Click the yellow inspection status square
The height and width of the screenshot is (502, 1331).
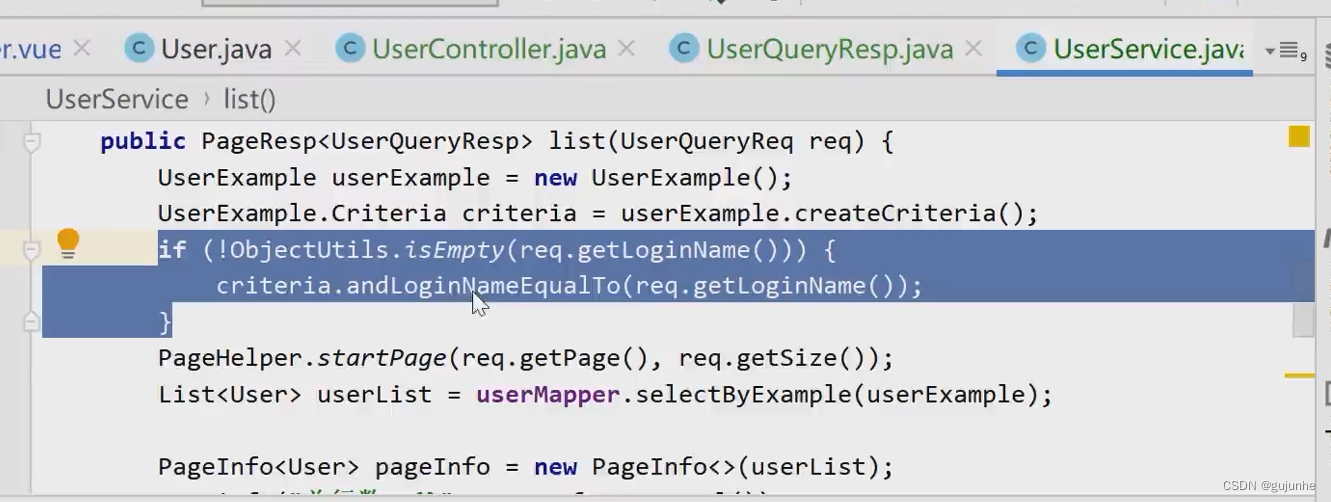(1299, 137)
